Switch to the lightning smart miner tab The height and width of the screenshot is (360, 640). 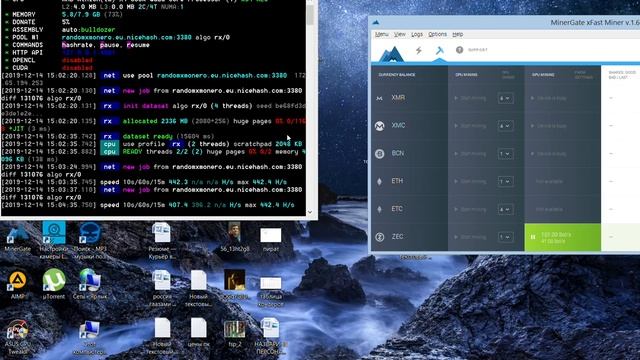click(x=418, y=50)
